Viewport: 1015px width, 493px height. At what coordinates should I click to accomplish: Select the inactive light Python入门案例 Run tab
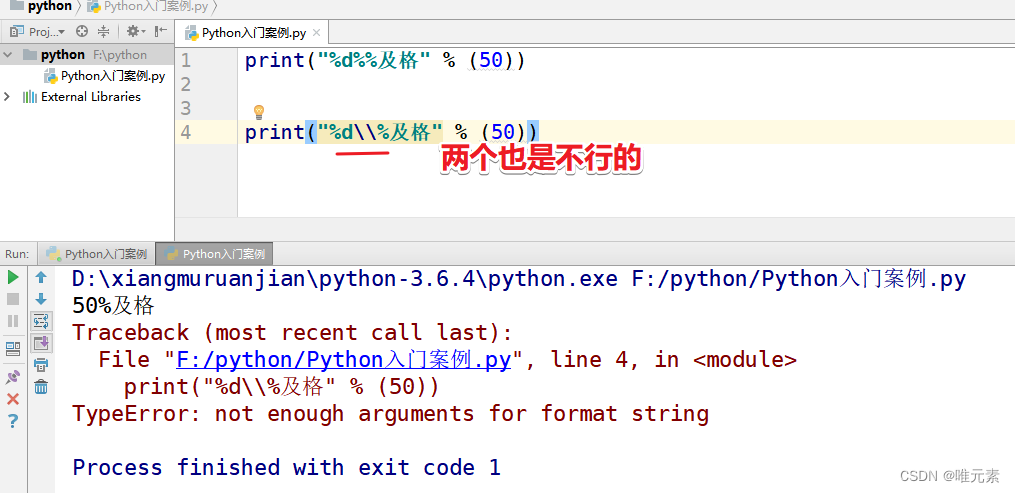click(97, 254)
